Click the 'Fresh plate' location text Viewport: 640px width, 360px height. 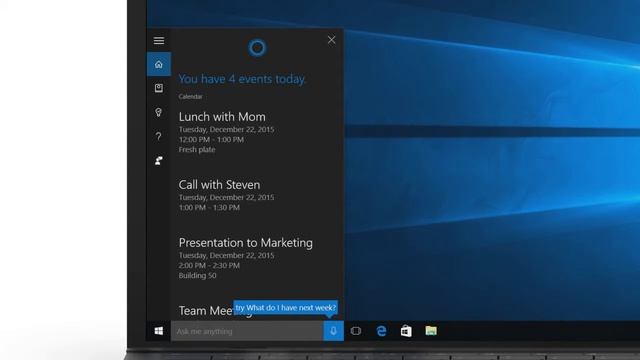point(197,150)
